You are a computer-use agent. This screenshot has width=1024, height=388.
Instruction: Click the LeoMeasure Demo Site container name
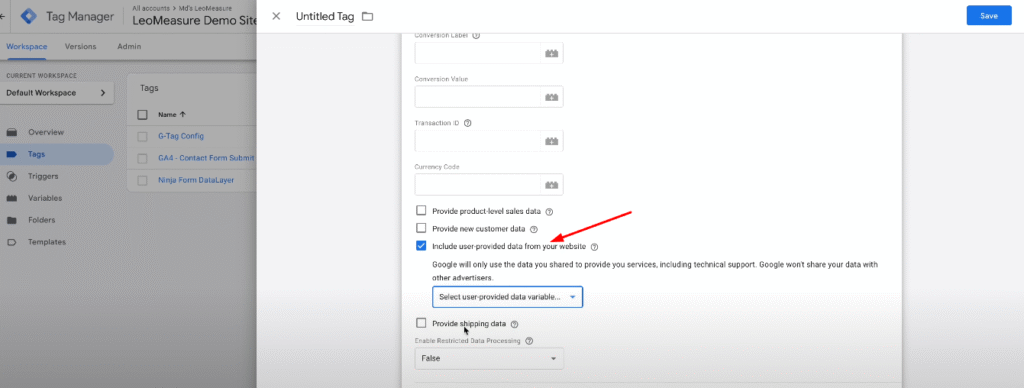click(x=194, y=20)
